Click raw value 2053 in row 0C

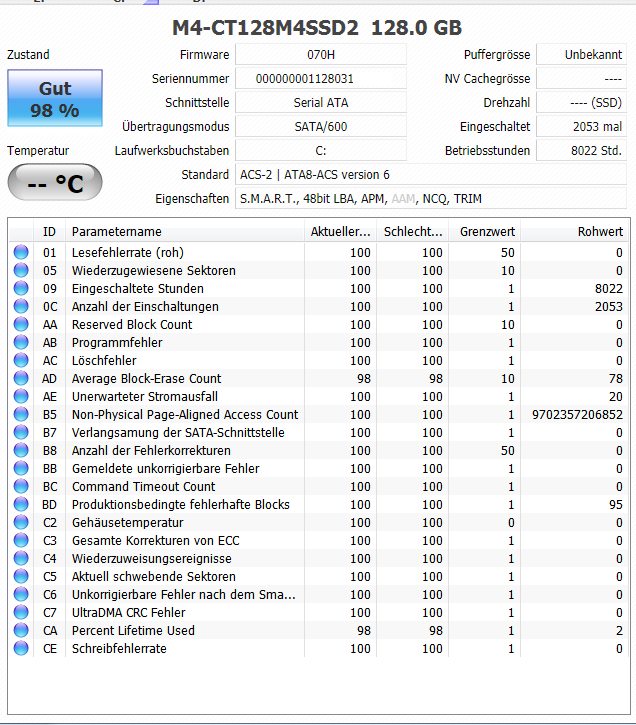tap(609, 307)
